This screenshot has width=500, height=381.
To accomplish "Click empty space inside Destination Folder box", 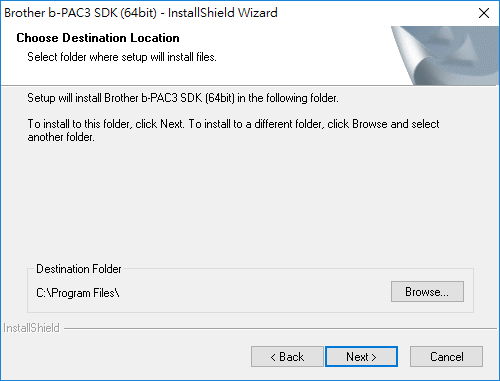I will click(x=253, y=293).
